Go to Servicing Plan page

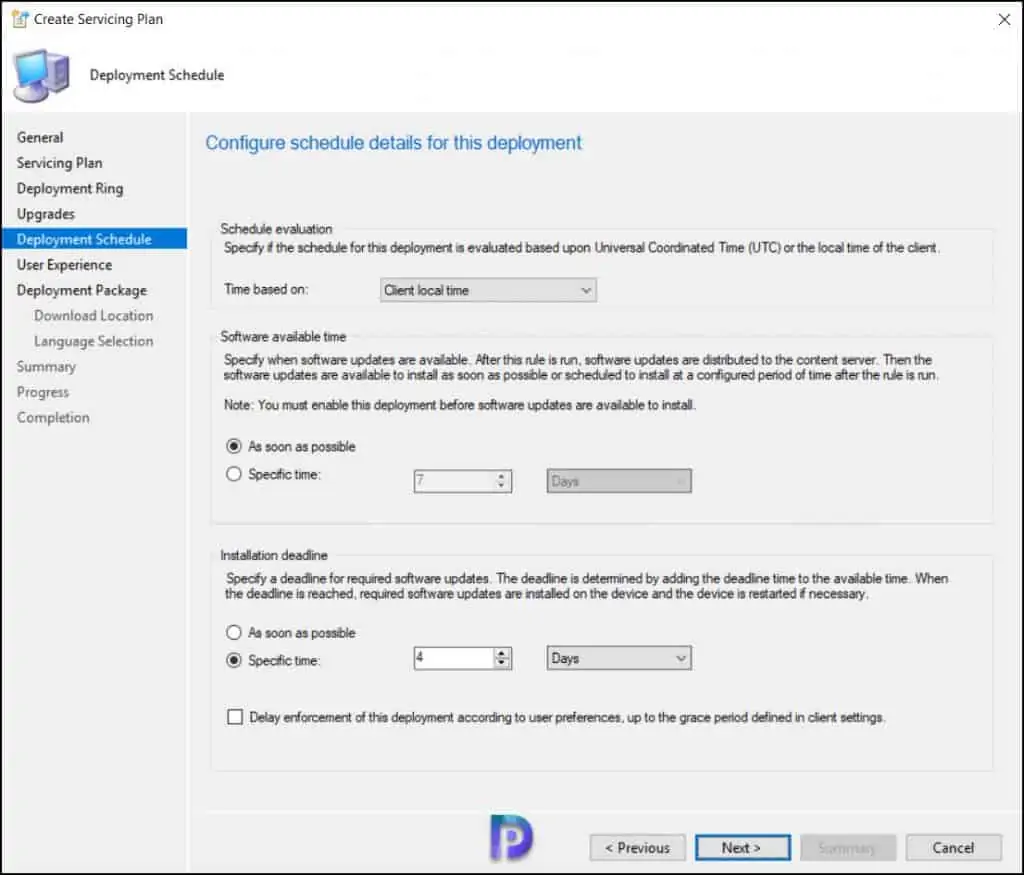59,163
